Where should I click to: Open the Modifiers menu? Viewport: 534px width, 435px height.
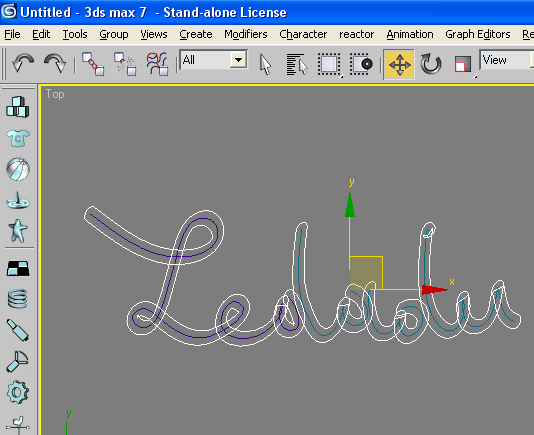(246, 34)
